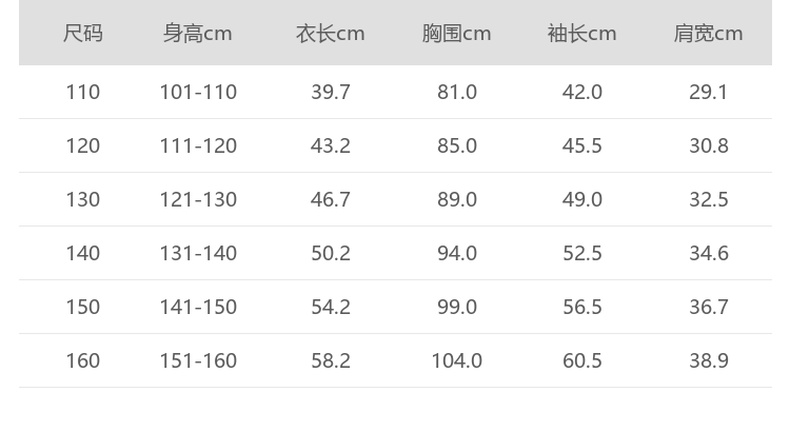Click the height range 121-130 cell
The height and width of the screenshot is (431, 790).
[x=198, y=199]
